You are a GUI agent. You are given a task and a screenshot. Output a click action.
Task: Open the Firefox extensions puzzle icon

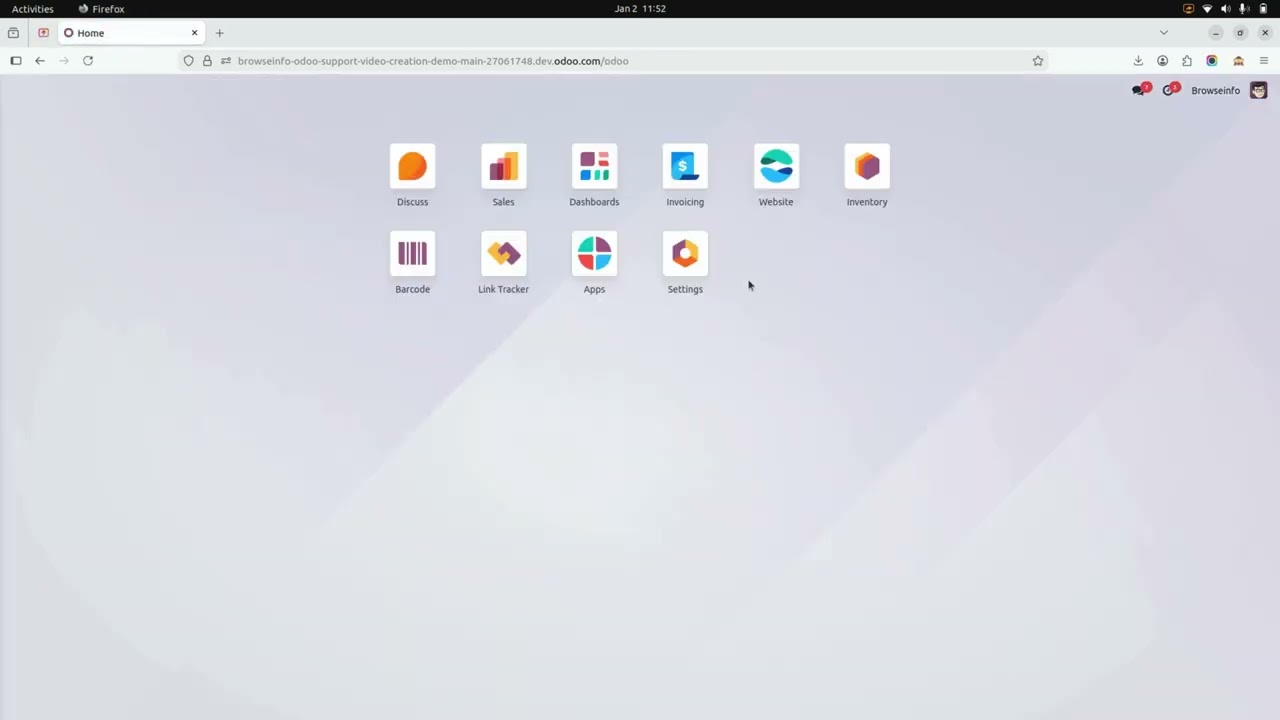coord(1187,61)
